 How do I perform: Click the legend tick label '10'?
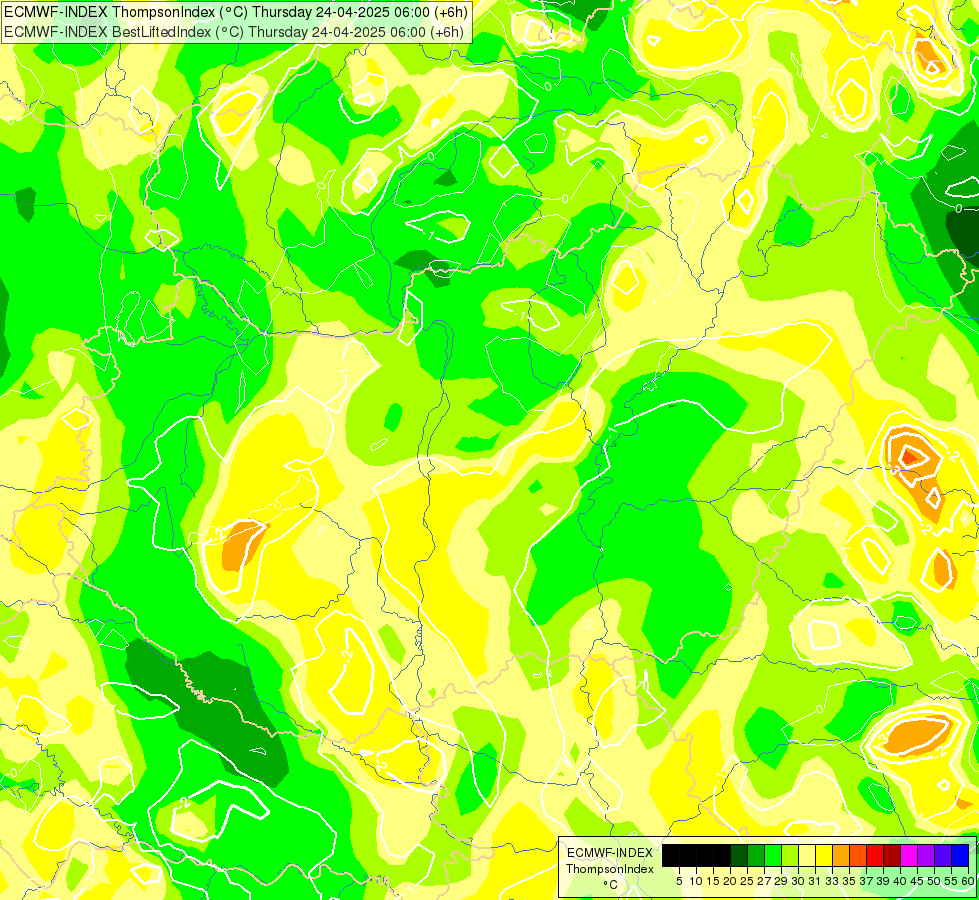(x=696, y=881)
